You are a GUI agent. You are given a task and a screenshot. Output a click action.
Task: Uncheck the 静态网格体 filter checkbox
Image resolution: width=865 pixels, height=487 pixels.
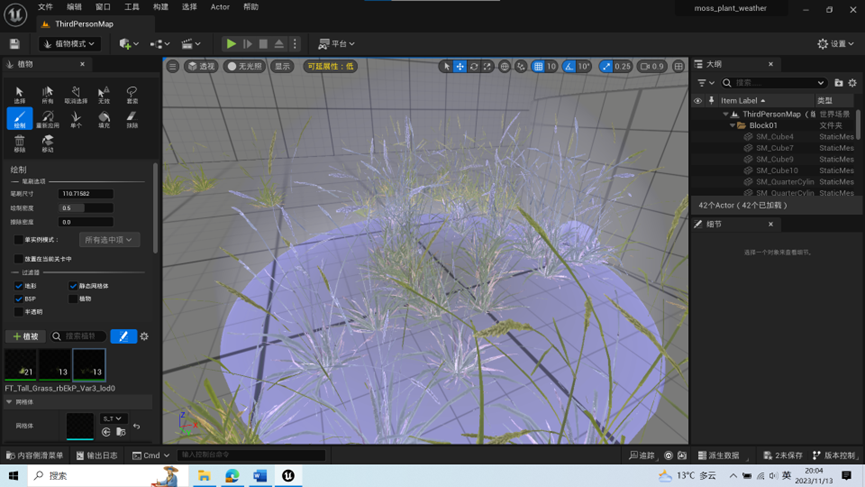coord(73,286)
